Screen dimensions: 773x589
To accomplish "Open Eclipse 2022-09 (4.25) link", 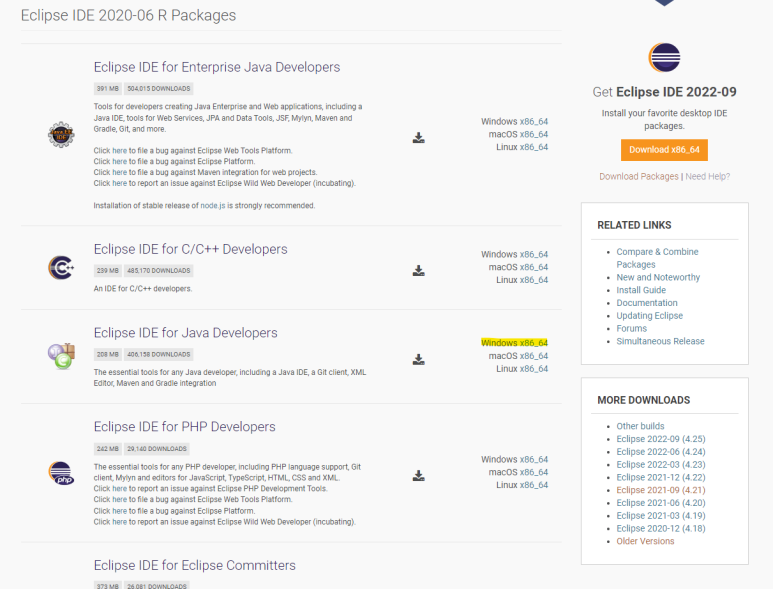I will pyautogui.click(x=661, y=439).
